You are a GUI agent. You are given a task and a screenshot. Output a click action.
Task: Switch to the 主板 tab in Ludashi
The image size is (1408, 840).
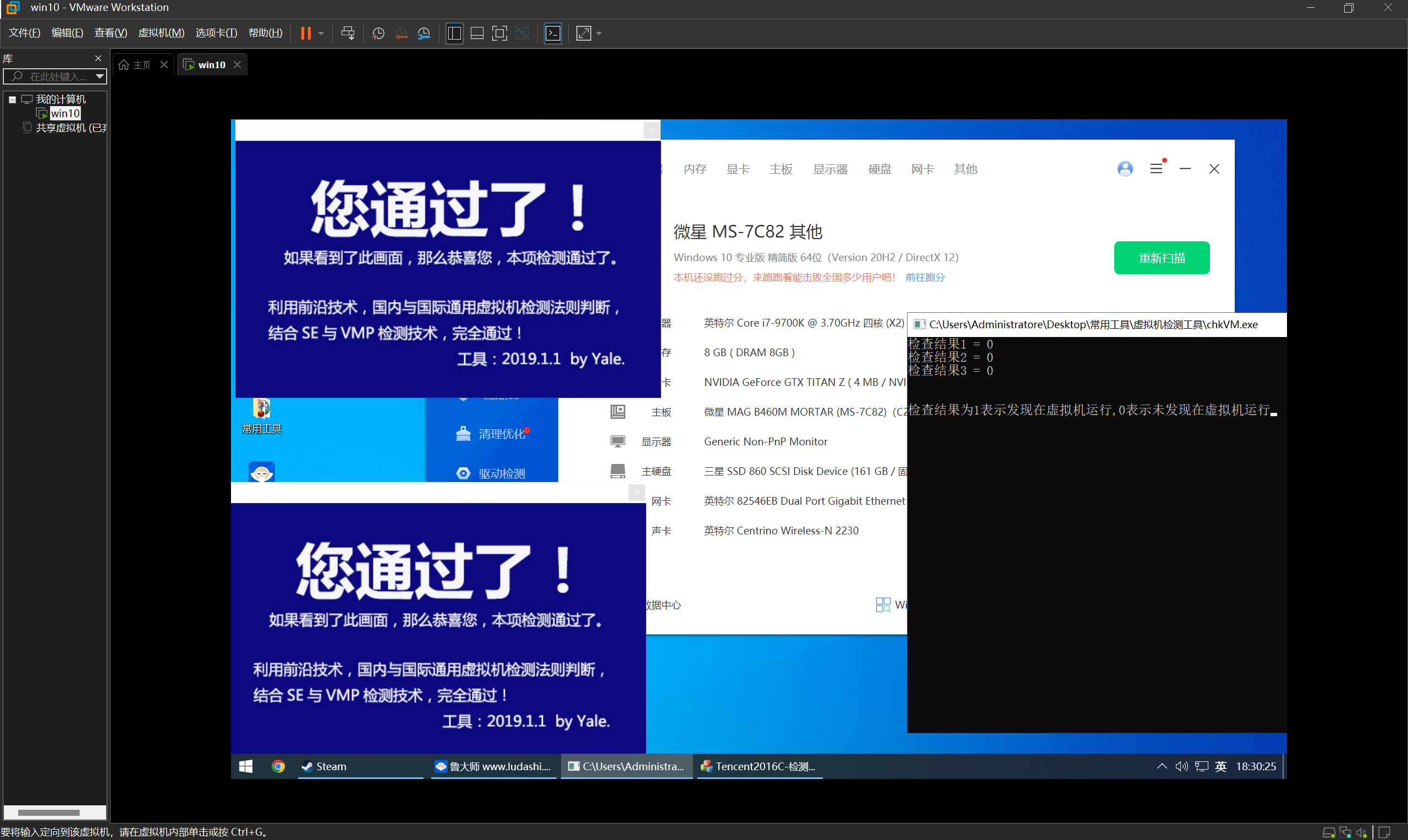[x=780, y=169]
